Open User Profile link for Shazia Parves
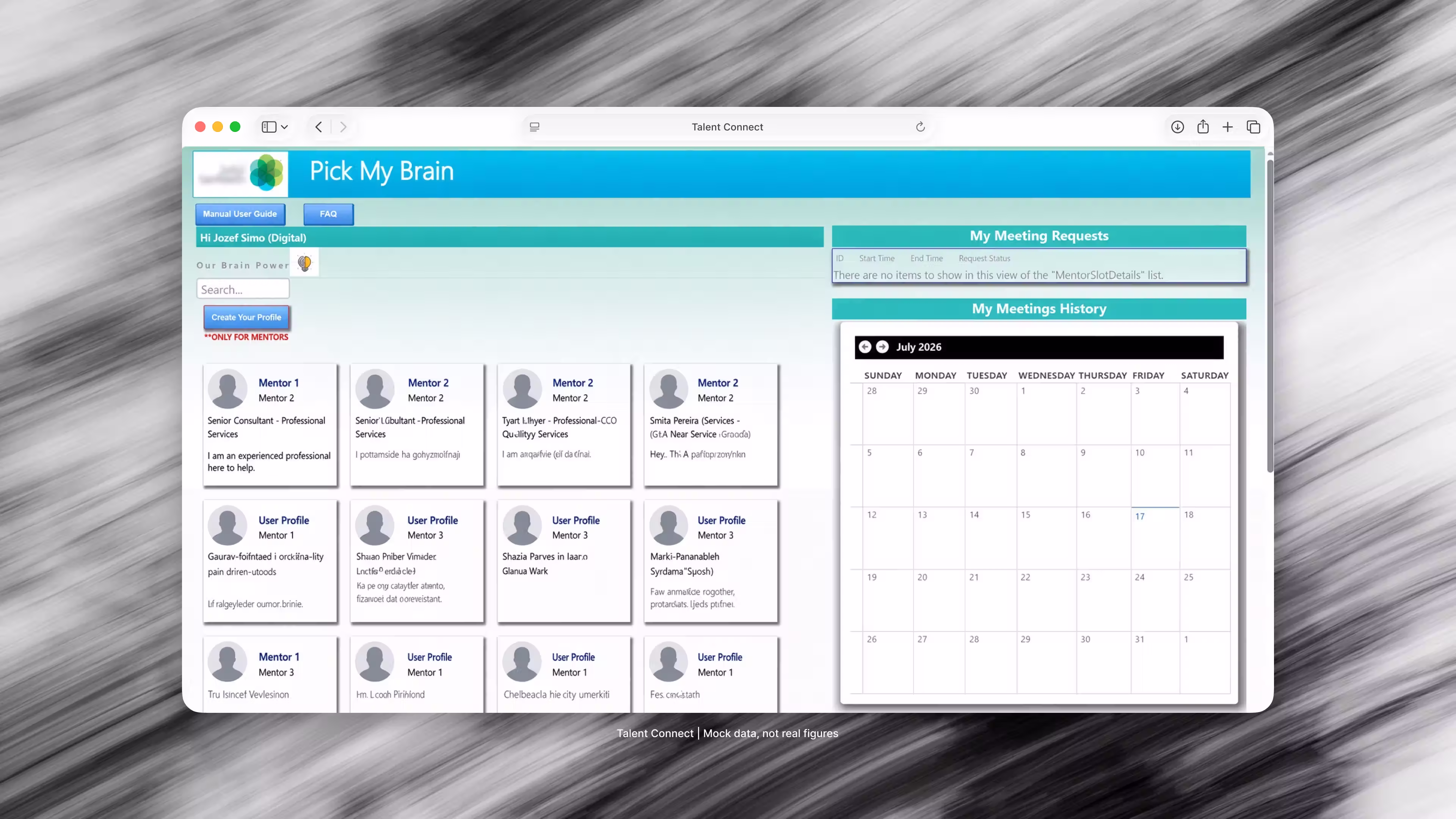This screenshot has width=1456, height=819. (576, 520)
